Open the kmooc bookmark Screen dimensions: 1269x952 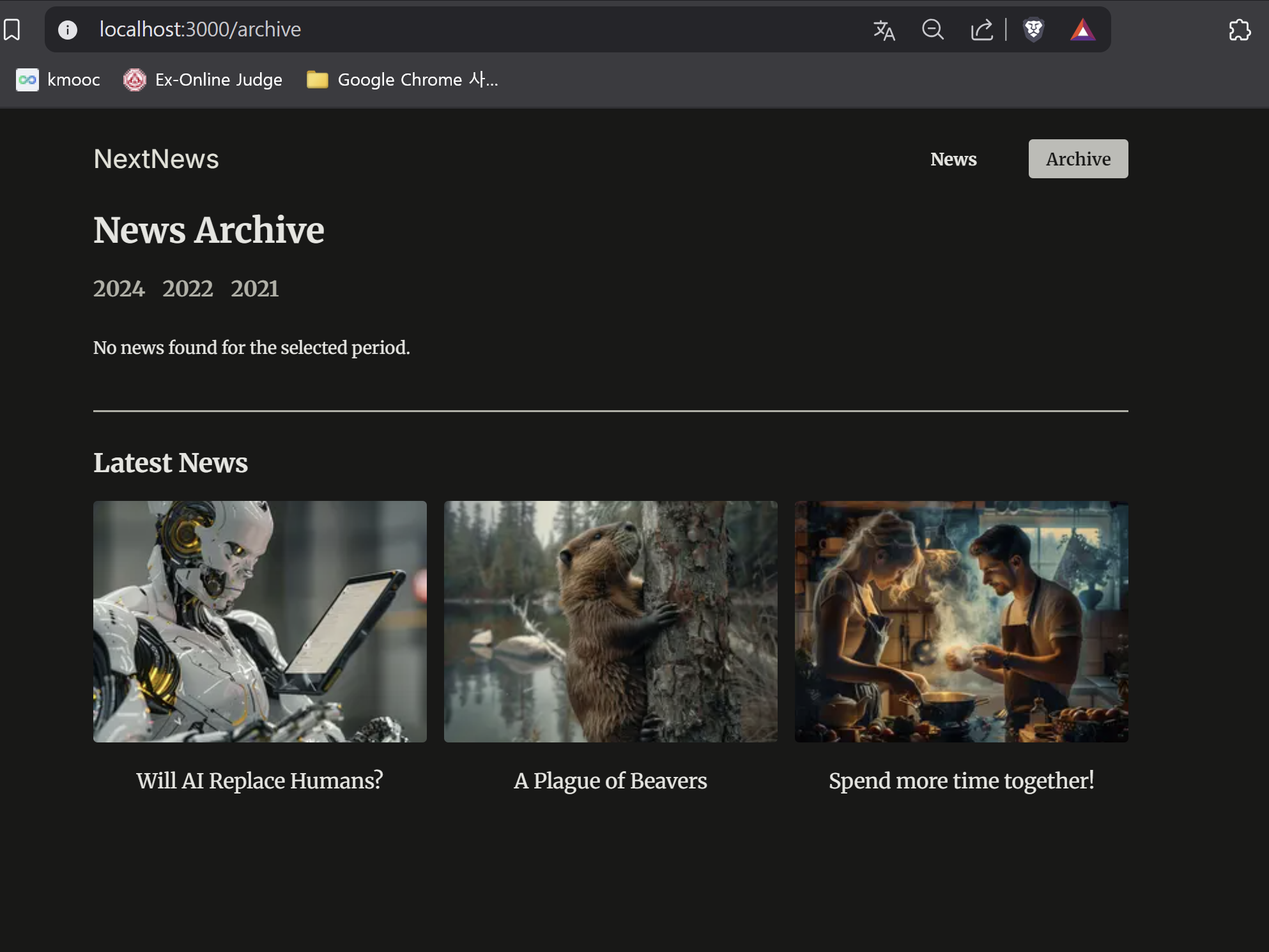coord(59,80)
